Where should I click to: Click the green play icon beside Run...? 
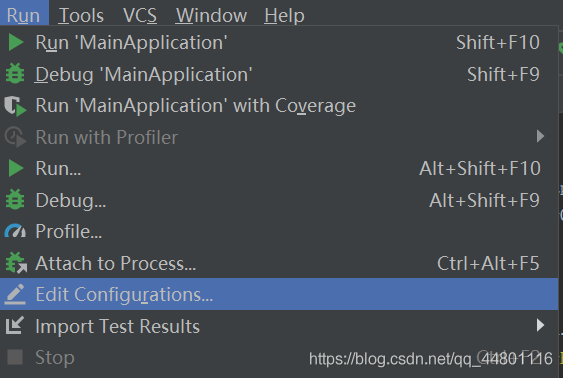(15, 168)
